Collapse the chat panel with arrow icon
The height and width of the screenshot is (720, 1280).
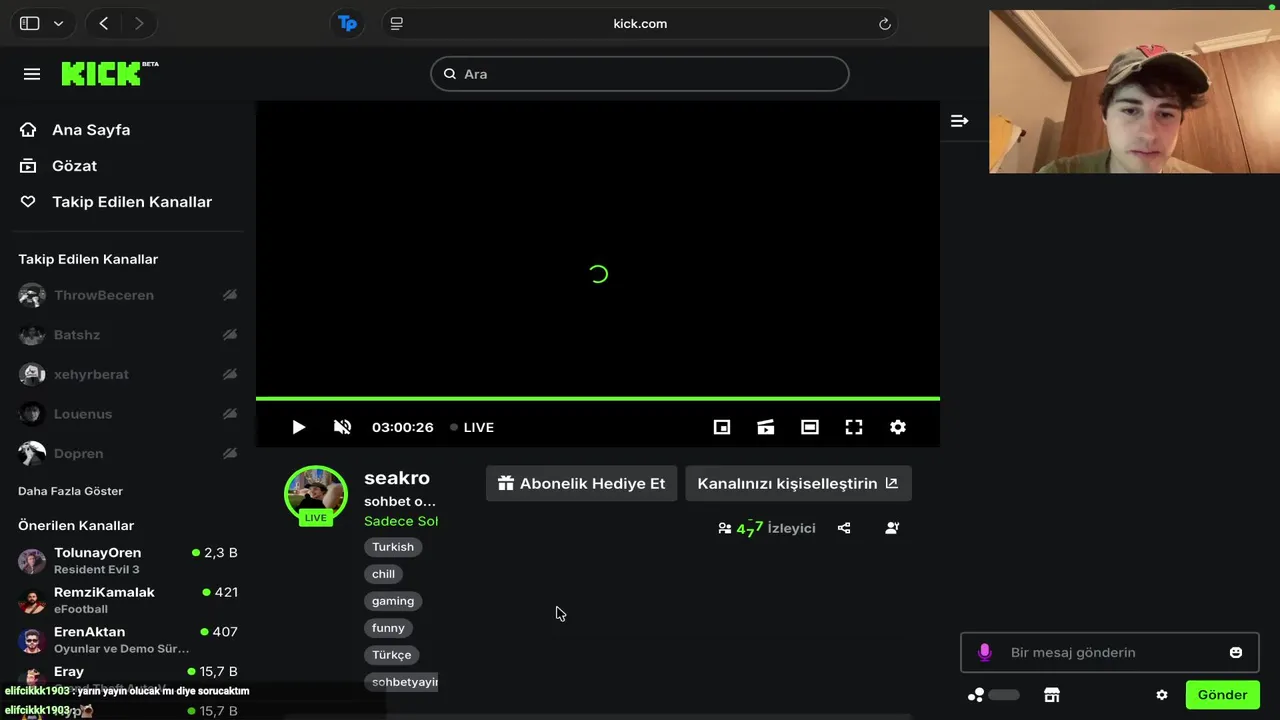tap(959, 121)
